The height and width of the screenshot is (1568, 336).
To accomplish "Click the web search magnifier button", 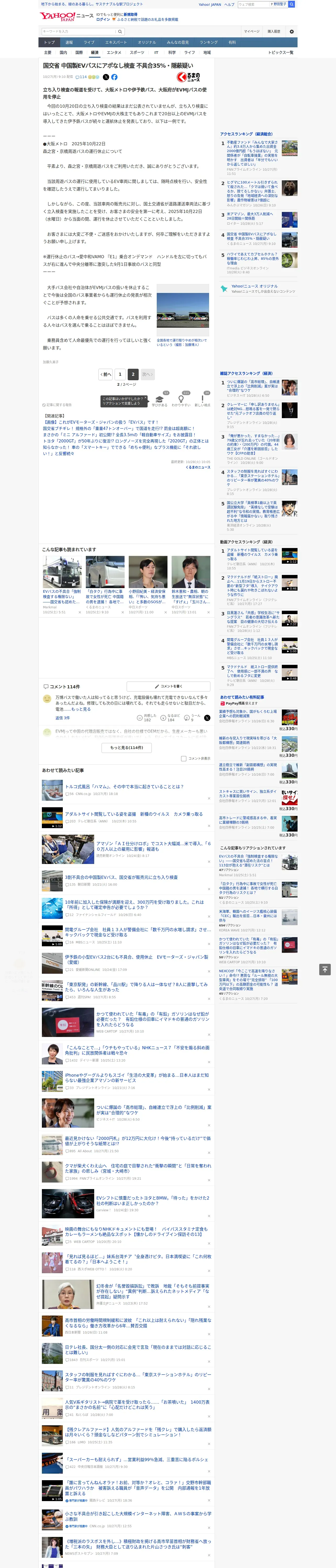I will [x=292, y=4].
